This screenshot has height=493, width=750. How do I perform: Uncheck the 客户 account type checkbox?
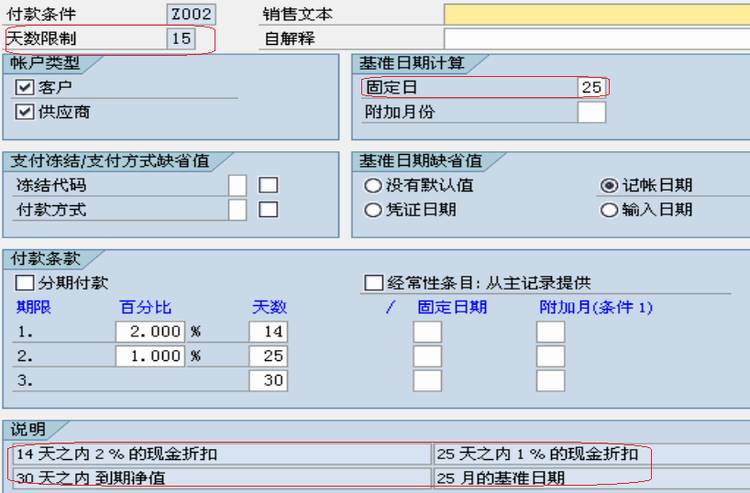click(x=24, y=88)
